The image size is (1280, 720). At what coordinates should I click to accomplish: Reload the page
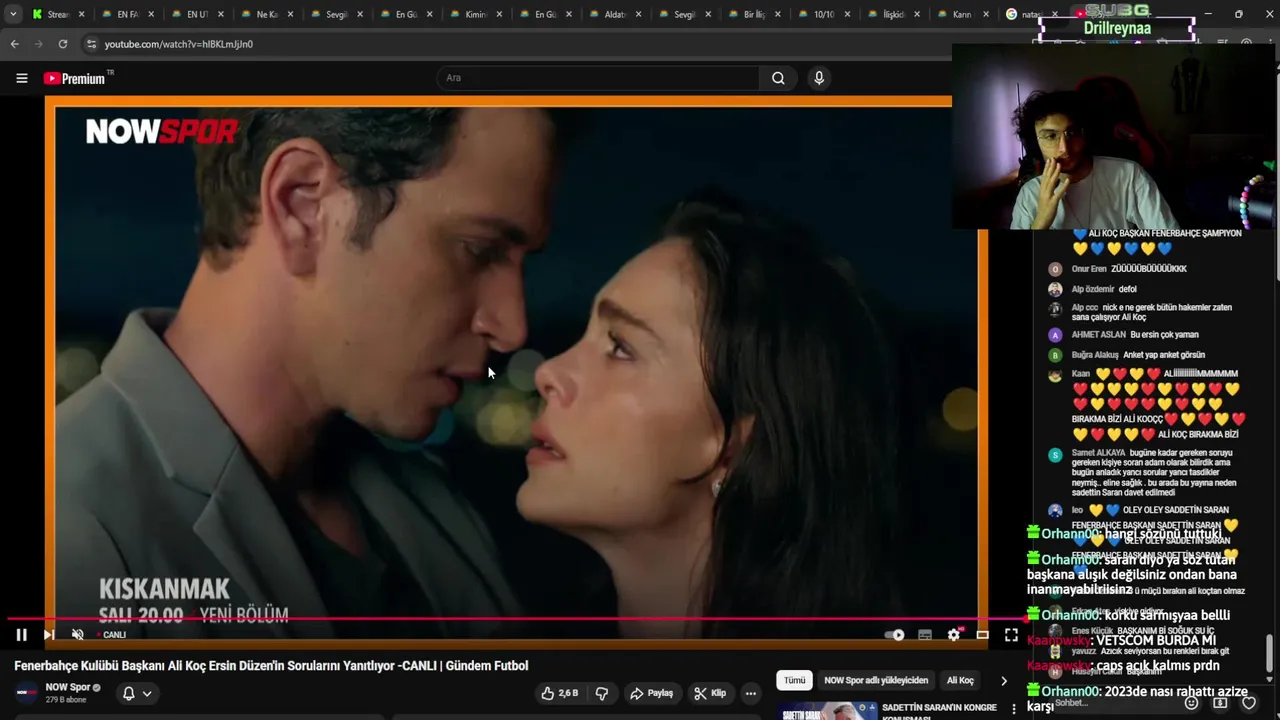(62, 44)
